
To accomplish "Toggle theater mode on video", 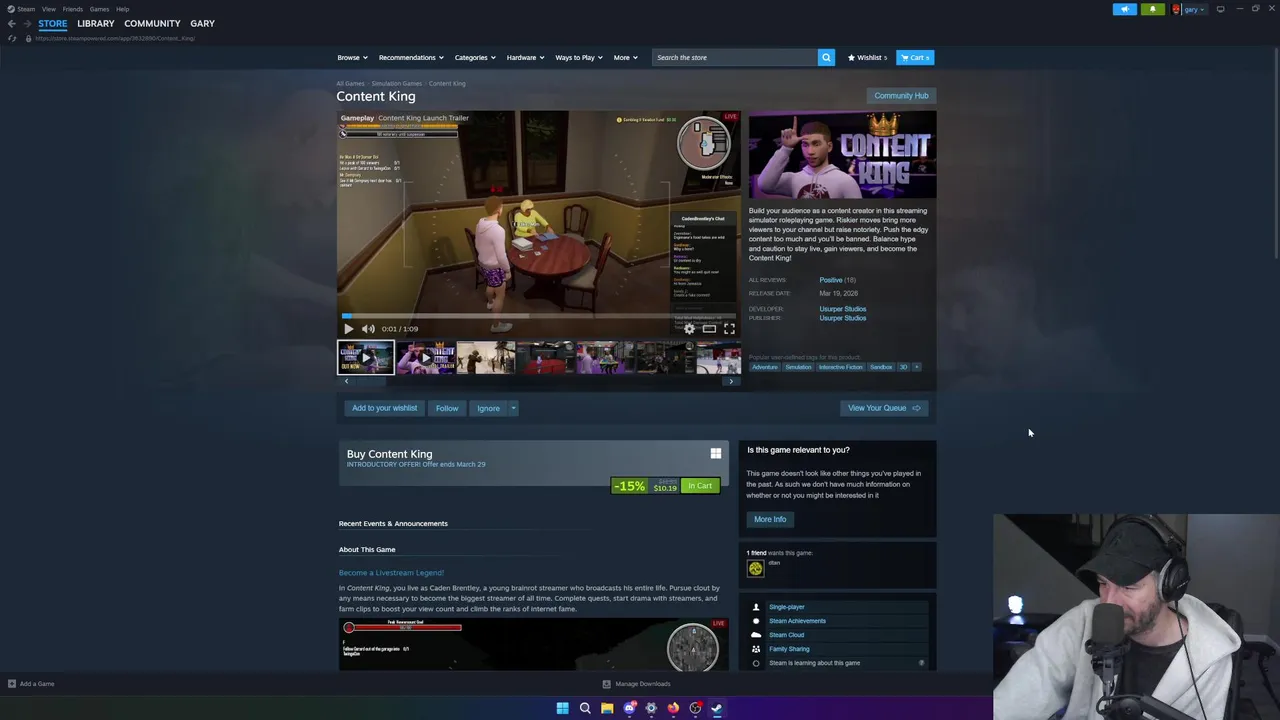I will [709, 328].
